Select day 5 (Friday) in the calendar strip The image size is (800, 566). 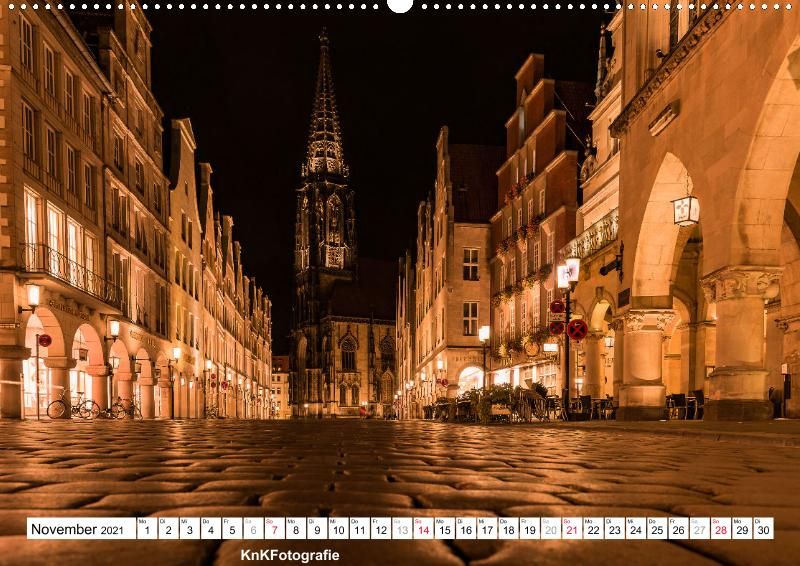(x=232, y=528)
